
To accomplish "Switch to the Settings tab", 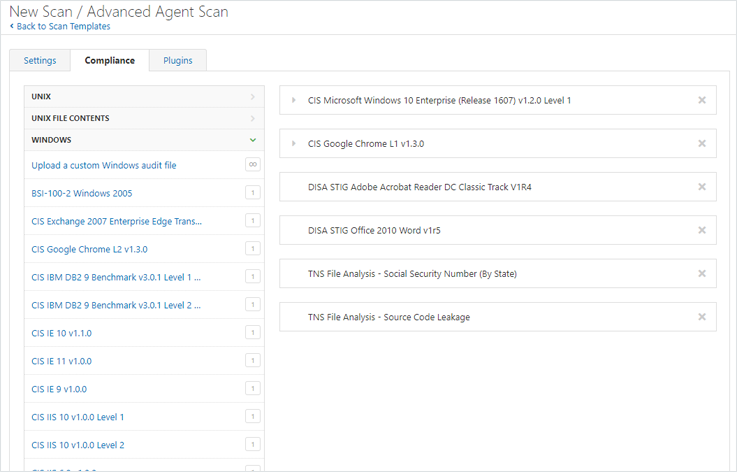I will [40, 60].
